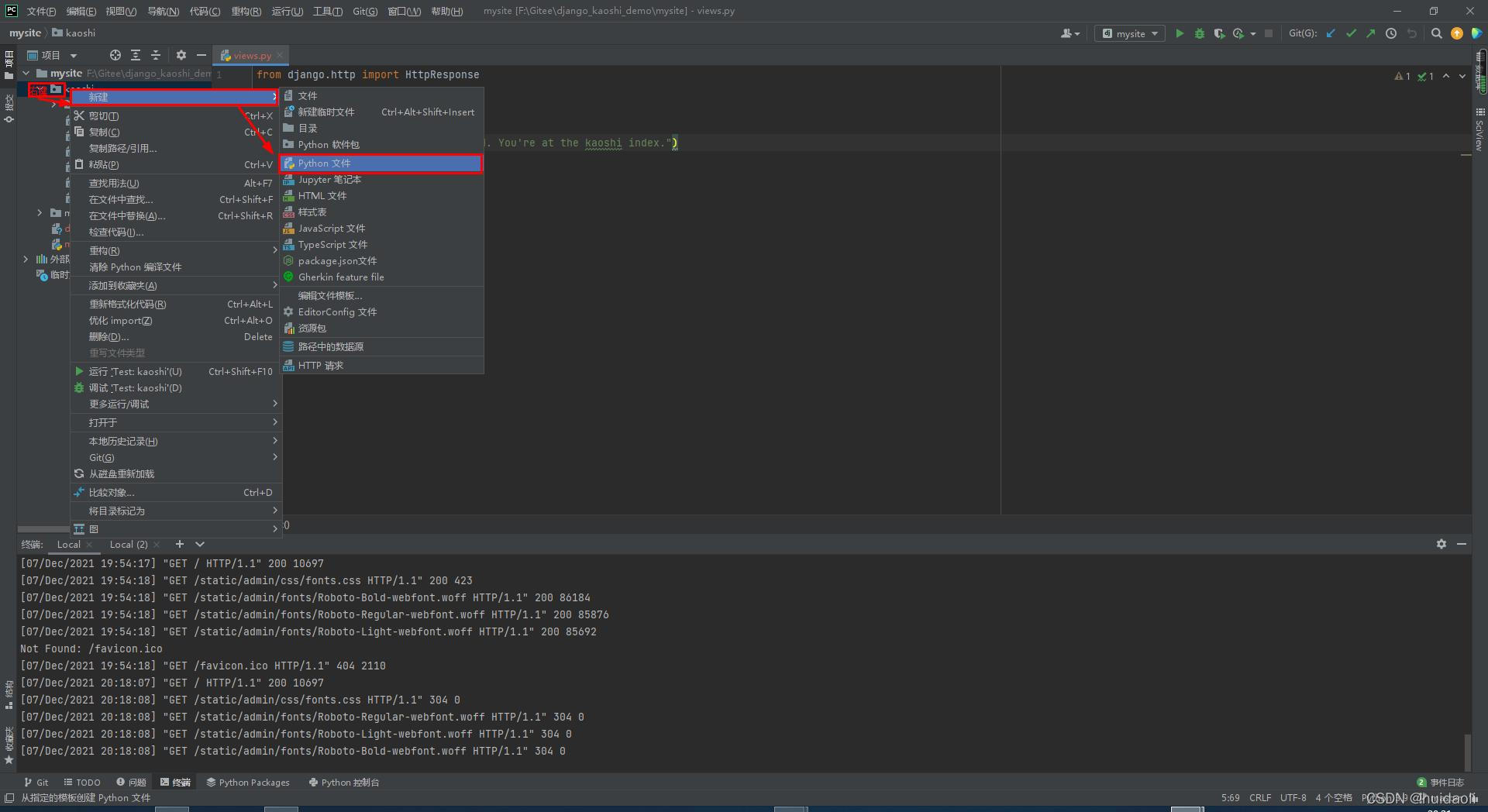This screenshot has width=1488, height=812.
Task: Hide the project tool window
Action: (201, 55)
